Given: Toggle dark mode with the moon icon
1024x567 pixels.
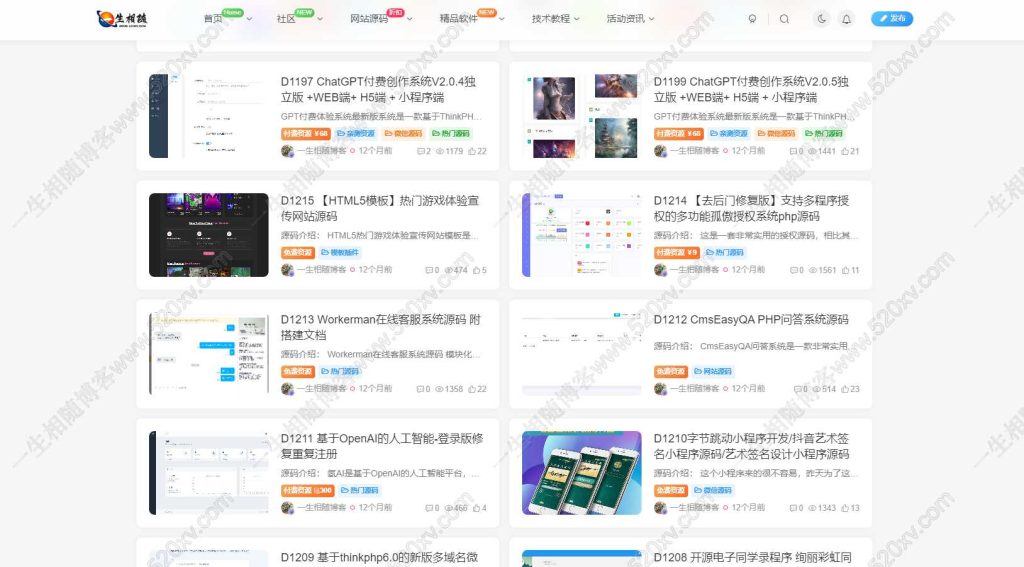Looking at the screenshot, I should (822, 19).
